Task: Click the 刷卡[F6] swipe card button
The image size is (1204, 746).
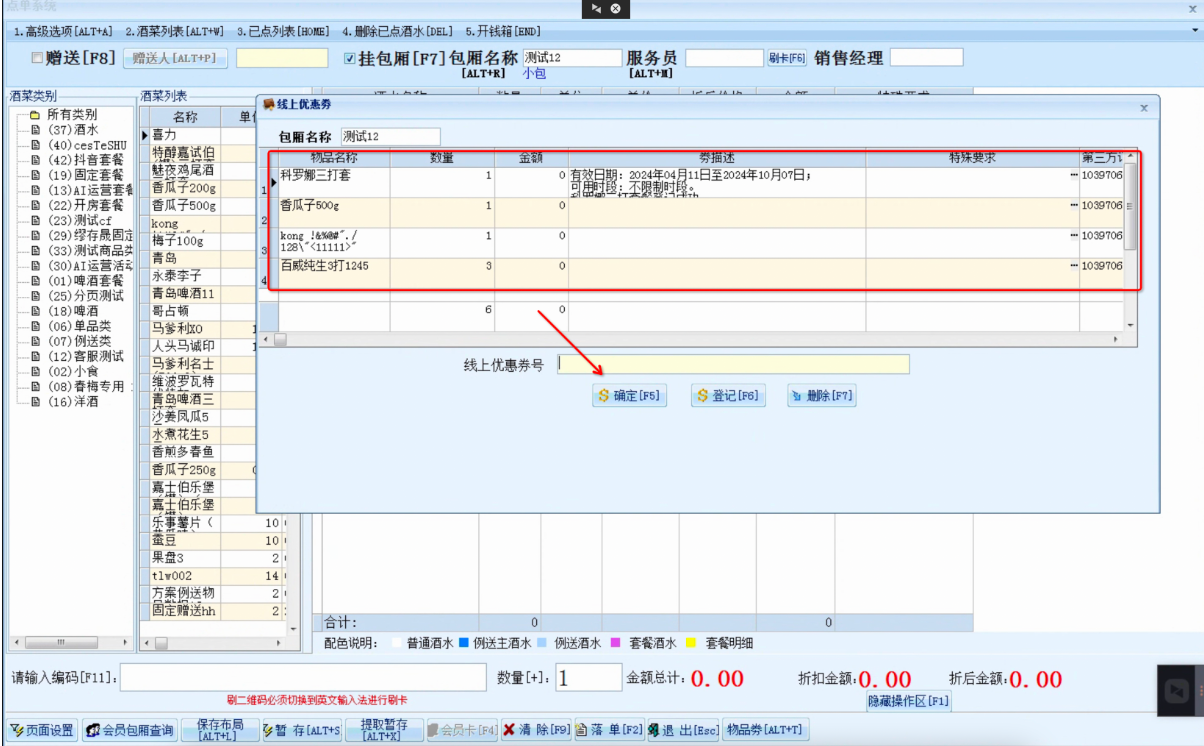Action: tap(789, 57)
